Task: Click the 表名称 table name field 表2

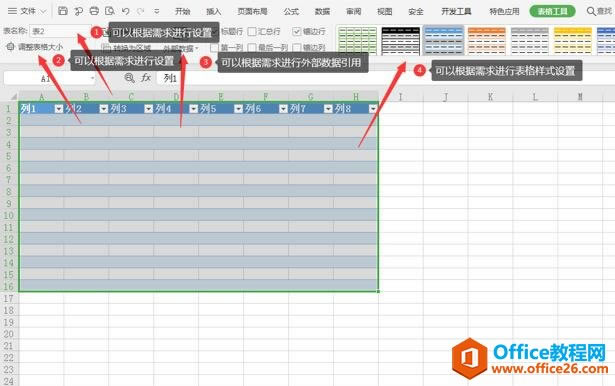Action: pos(60,31)
